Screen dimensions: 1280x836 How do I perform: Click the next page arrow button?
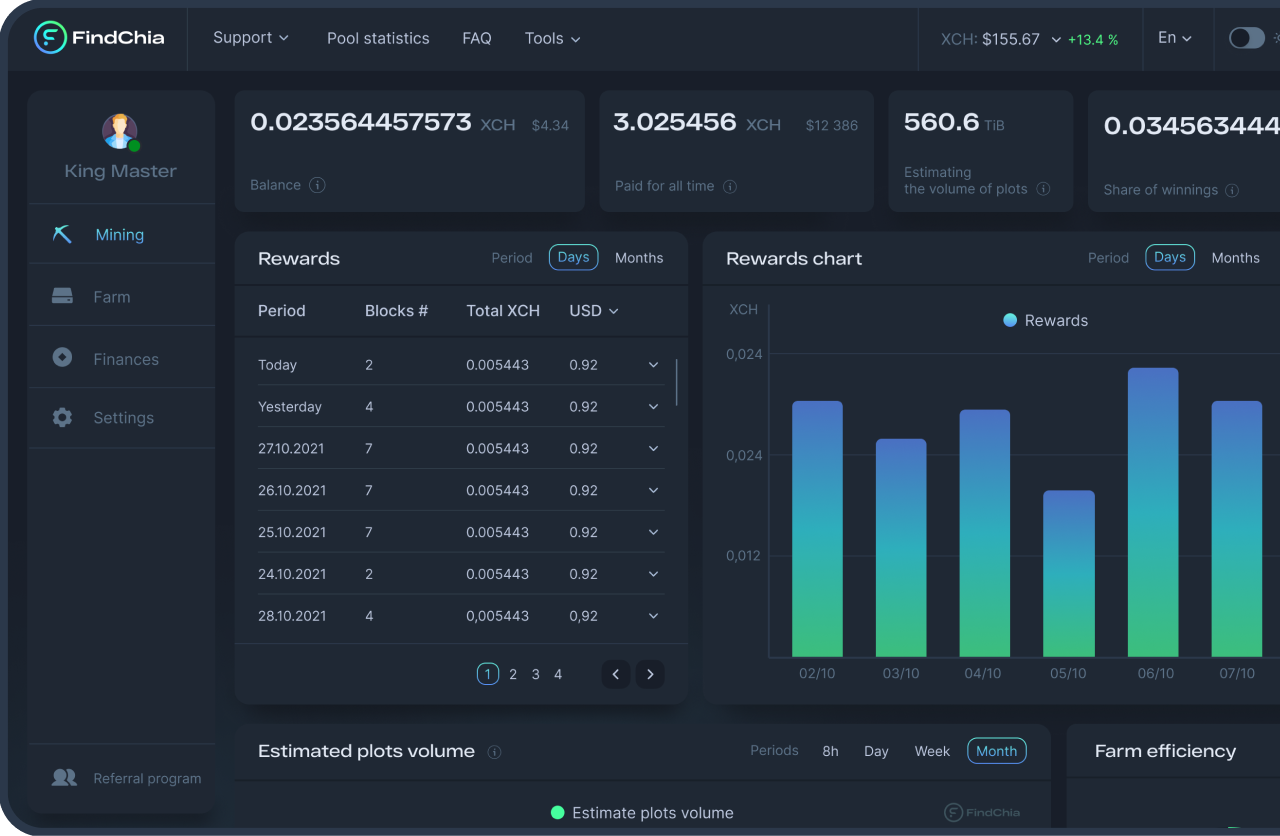(650, 674)
